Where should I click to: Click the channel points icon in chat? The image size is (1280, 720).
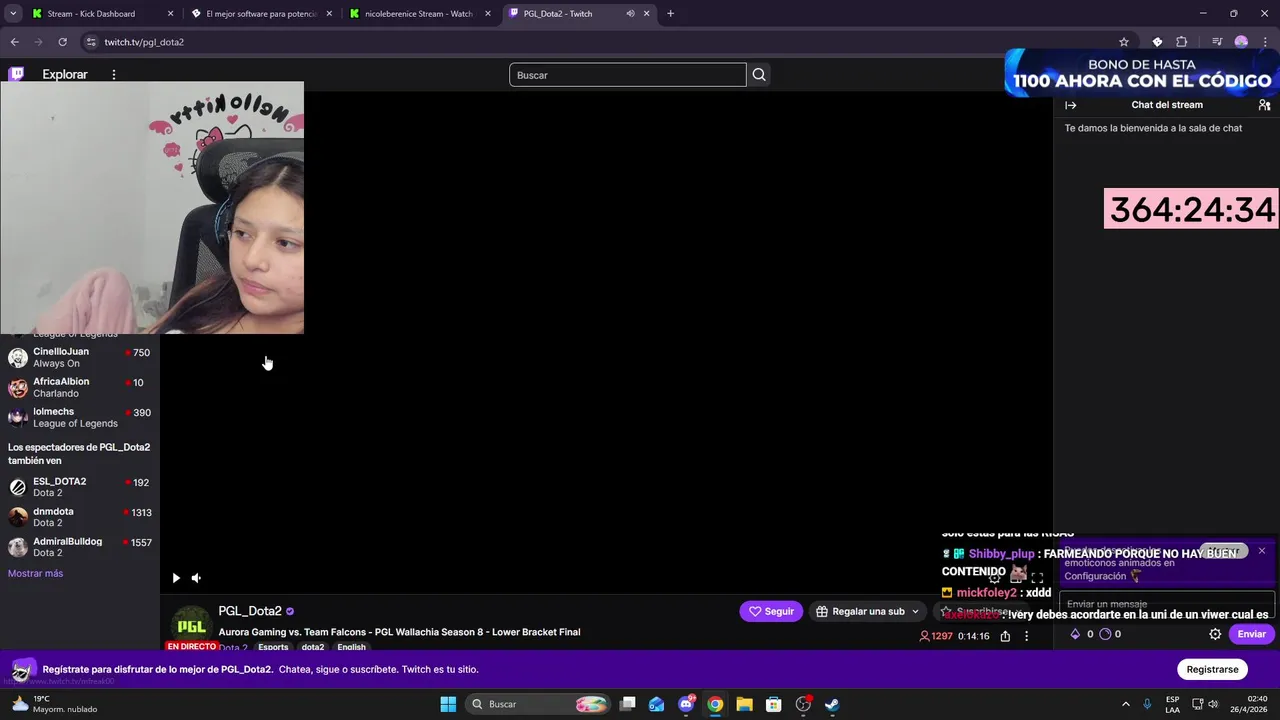point(1105,634)
